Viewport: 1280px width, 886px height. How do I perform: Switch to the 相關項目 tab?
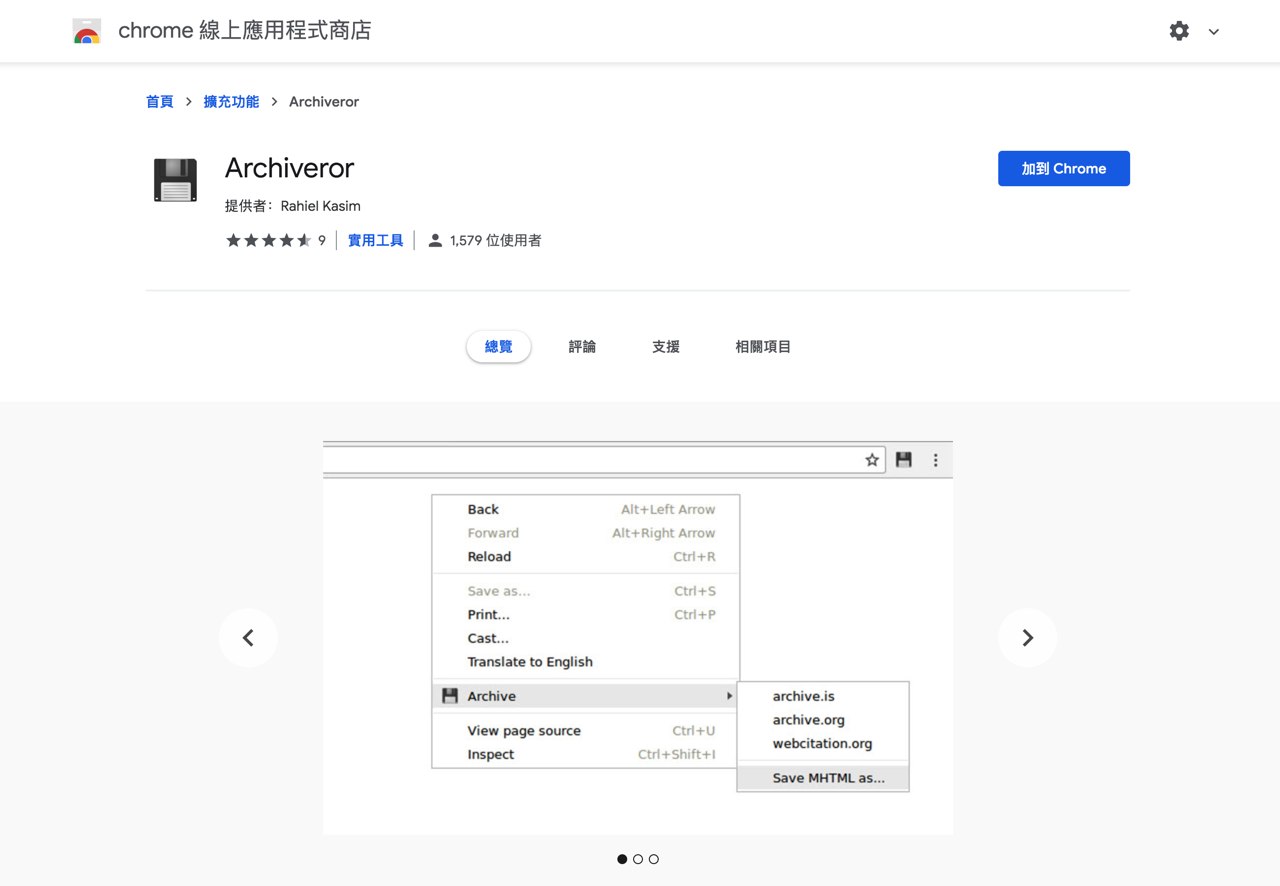click(x=763, y=347)
